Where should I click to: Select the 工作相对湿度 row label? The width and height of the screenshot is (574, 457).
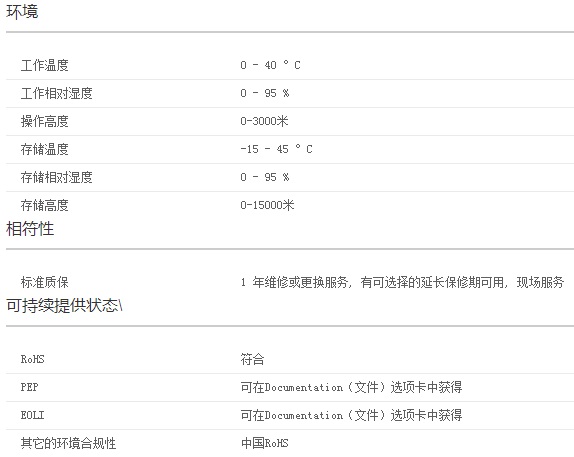56,93
